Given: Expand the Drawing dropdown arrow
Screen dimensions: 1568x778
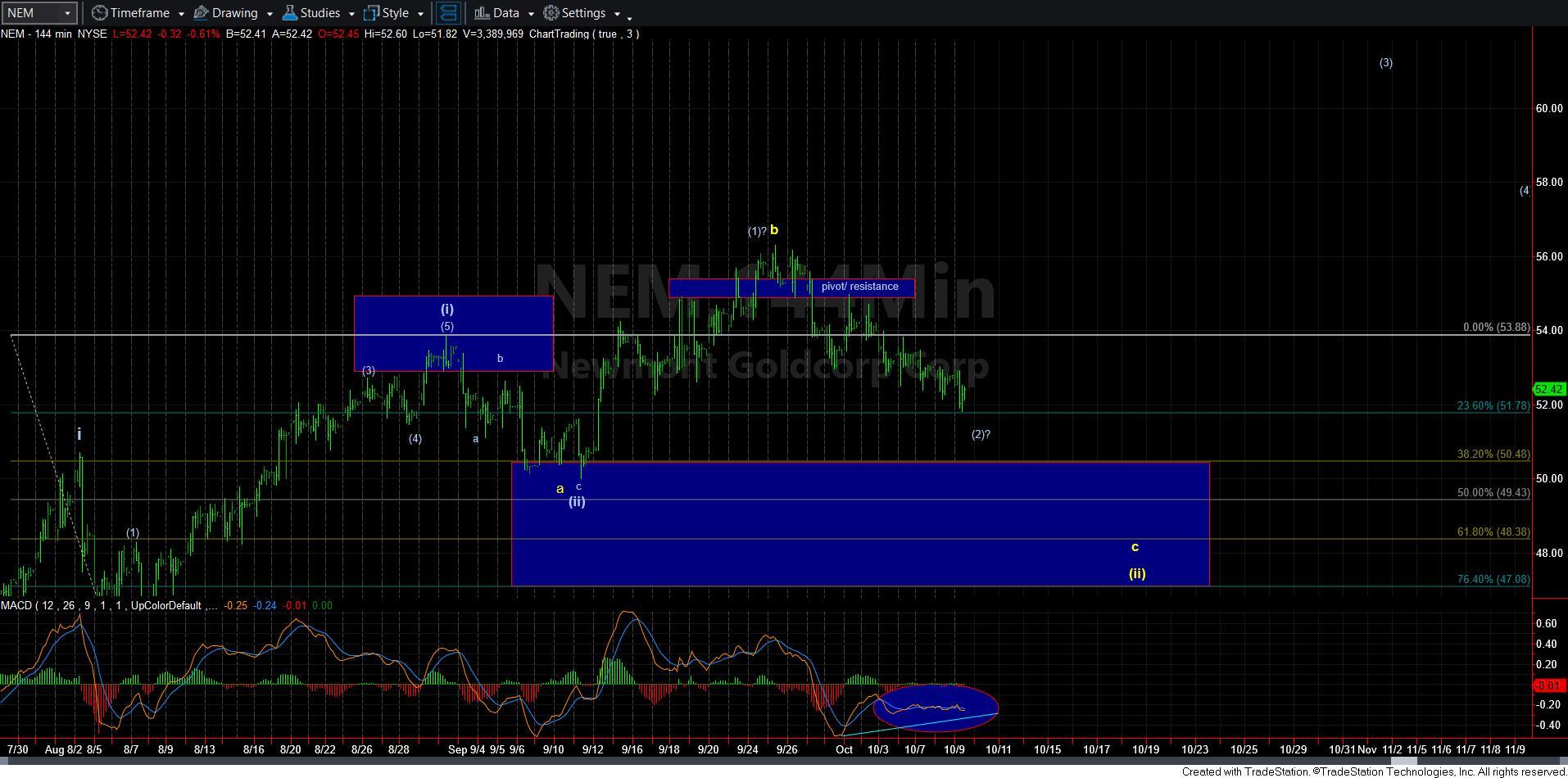Looking at the screenshot, I should pos(270,14).
